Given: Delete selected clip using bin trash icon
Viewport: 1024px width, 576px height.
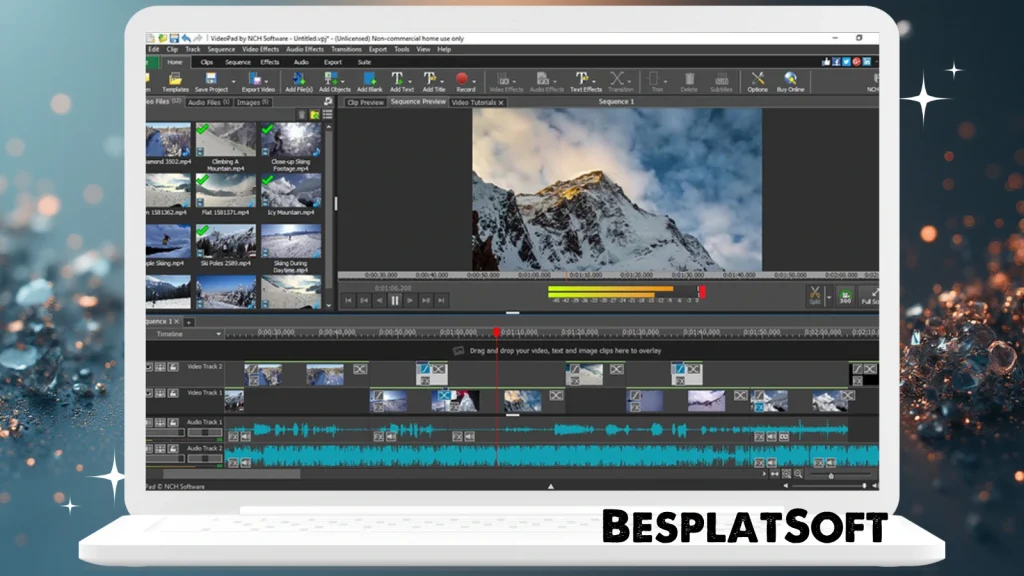Looking at the screenshot, I should 302,114.
